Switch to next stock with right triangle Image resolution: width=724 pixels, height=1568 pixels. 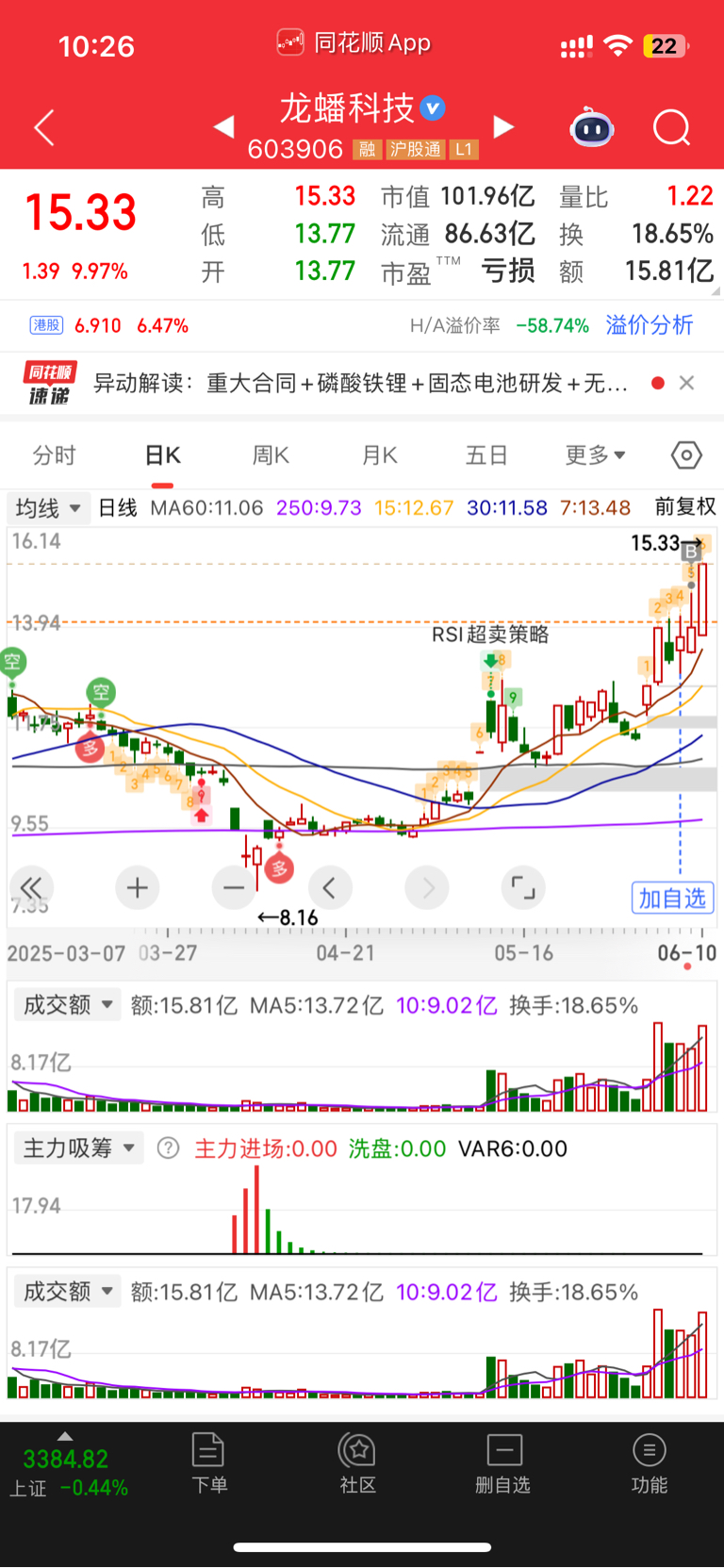[504, 126]
